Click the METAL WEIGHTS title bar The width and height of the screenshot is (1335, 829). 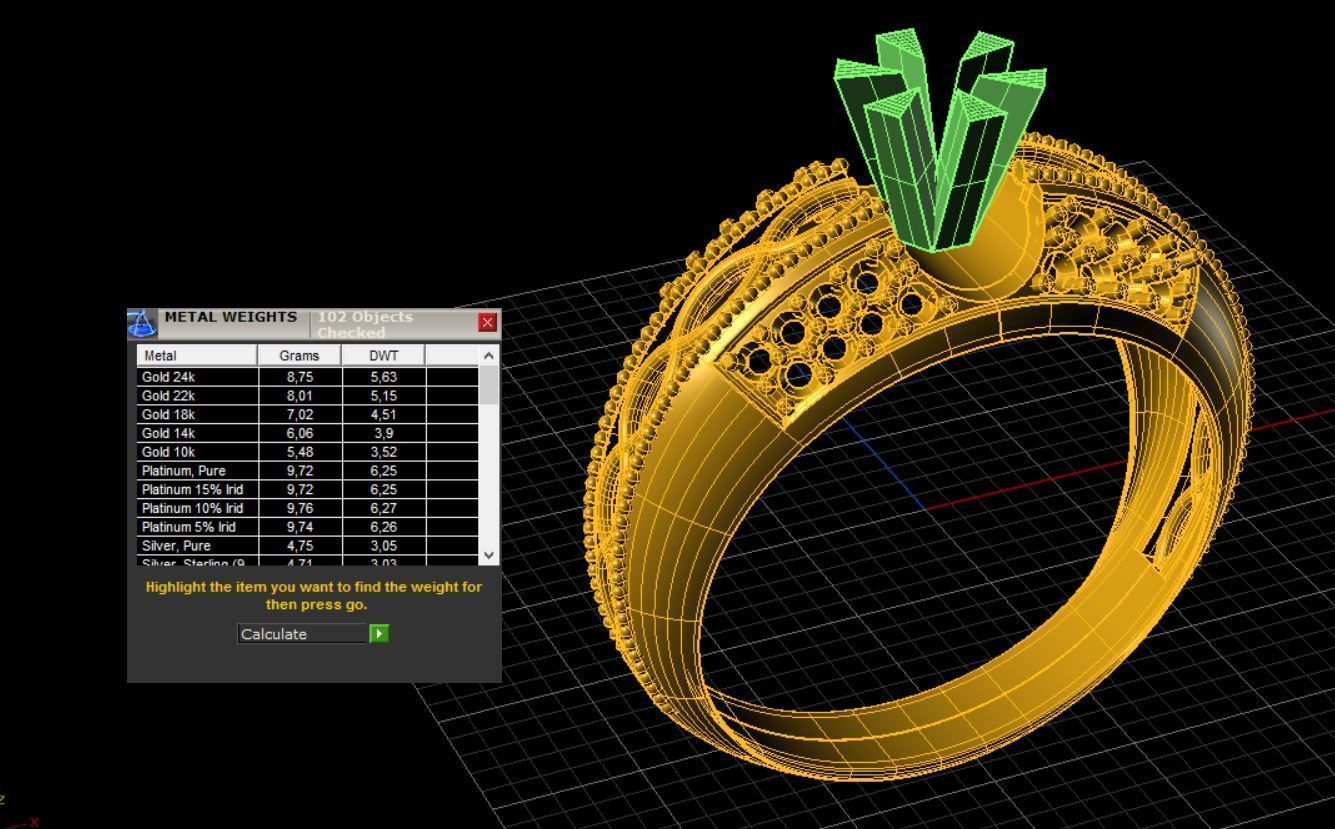coord(231,317)
